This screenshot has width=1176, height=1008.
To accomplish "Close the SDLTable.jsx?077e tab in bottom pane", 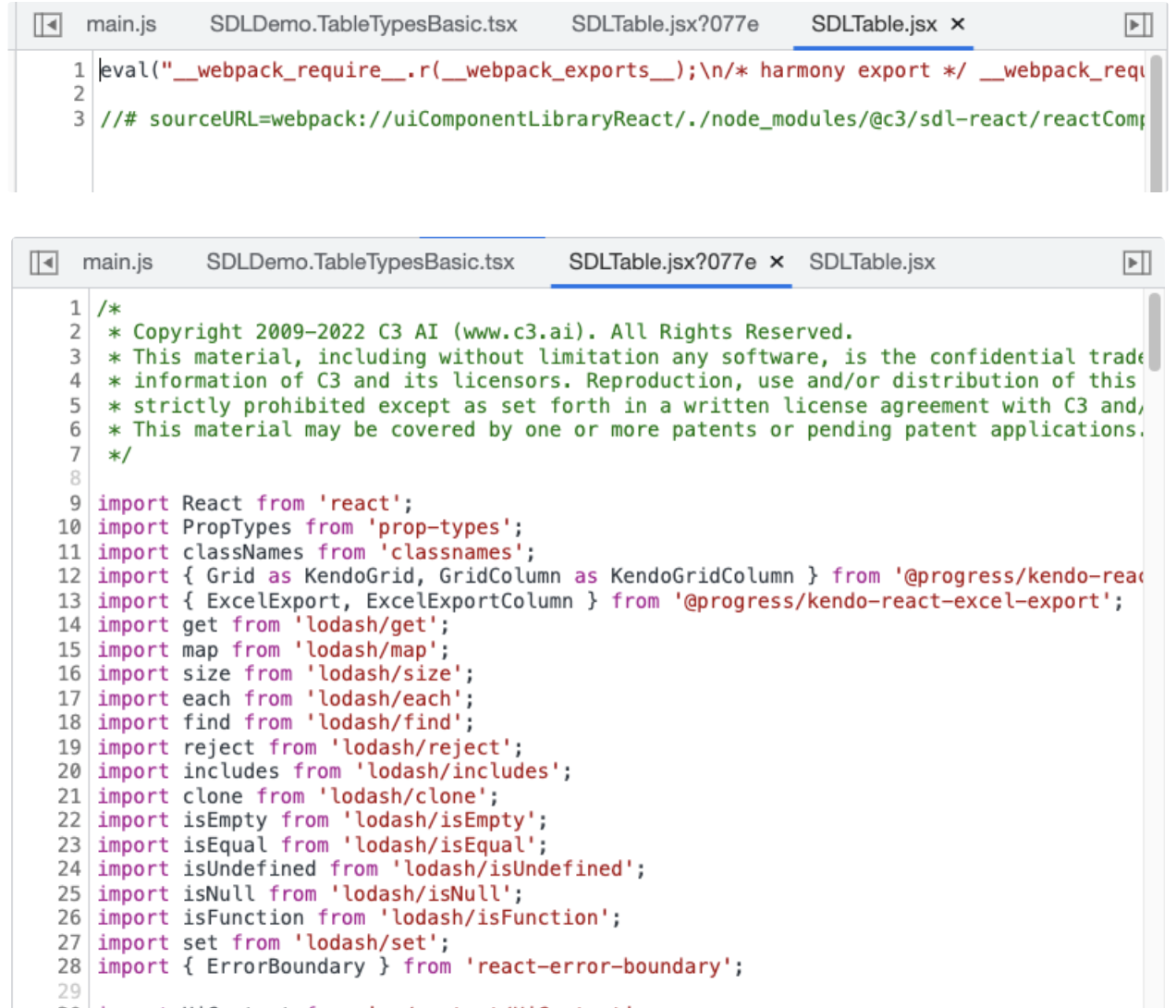I will [x=775, y=262].
